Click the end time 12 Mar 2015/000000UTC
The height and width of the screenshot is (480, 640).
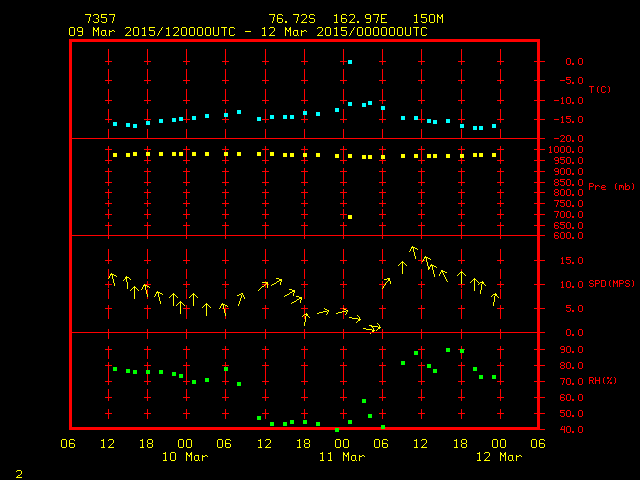point(344,32)
